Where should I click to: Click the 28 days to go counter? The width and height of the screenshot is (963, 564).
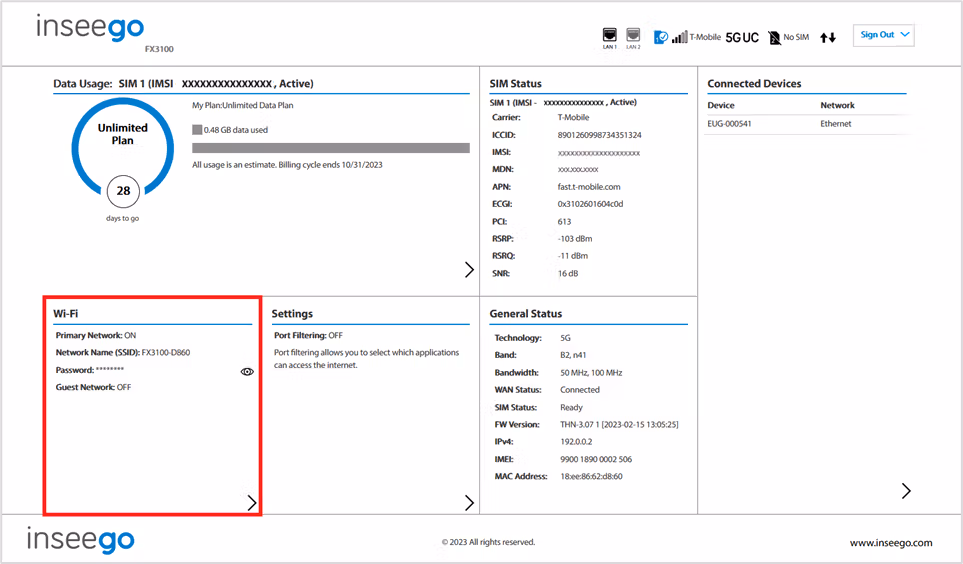point(123,191)
